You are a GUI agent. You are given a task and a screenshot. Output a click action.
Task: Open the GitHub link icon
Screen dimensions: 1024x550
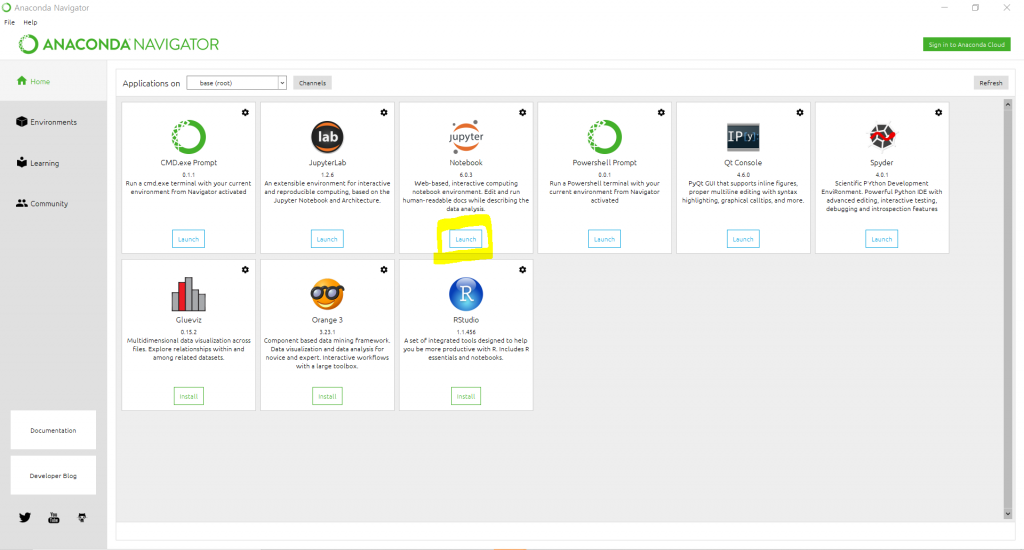(82, 517)
